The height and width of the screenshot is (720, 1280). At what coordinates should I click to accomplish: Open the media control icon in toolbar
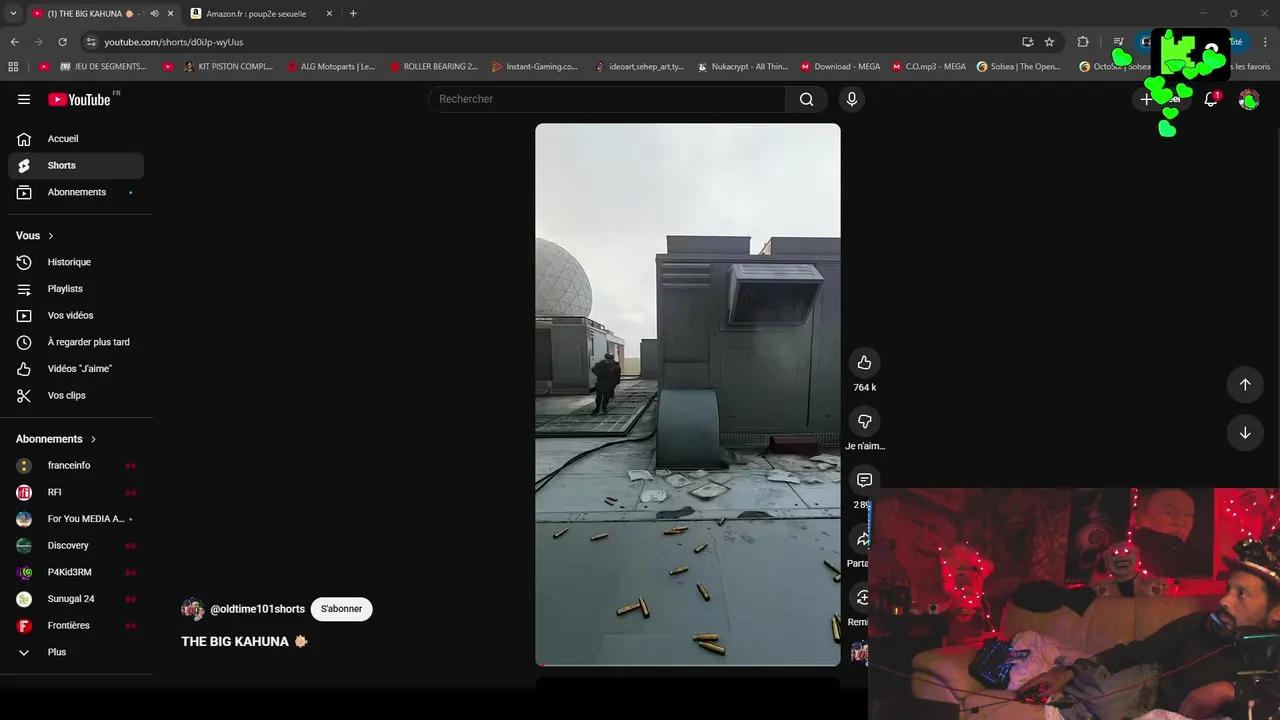point(1118,42)
